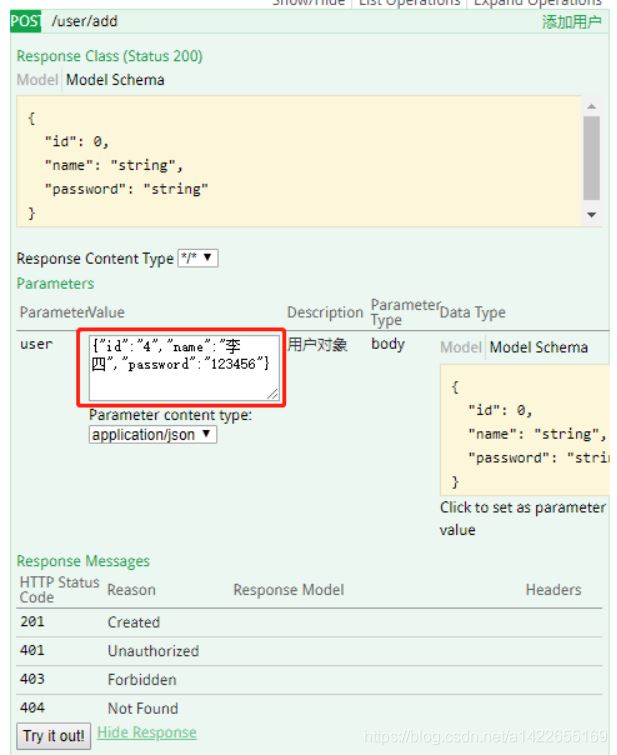Click the Hide Response link

point(147,733)
